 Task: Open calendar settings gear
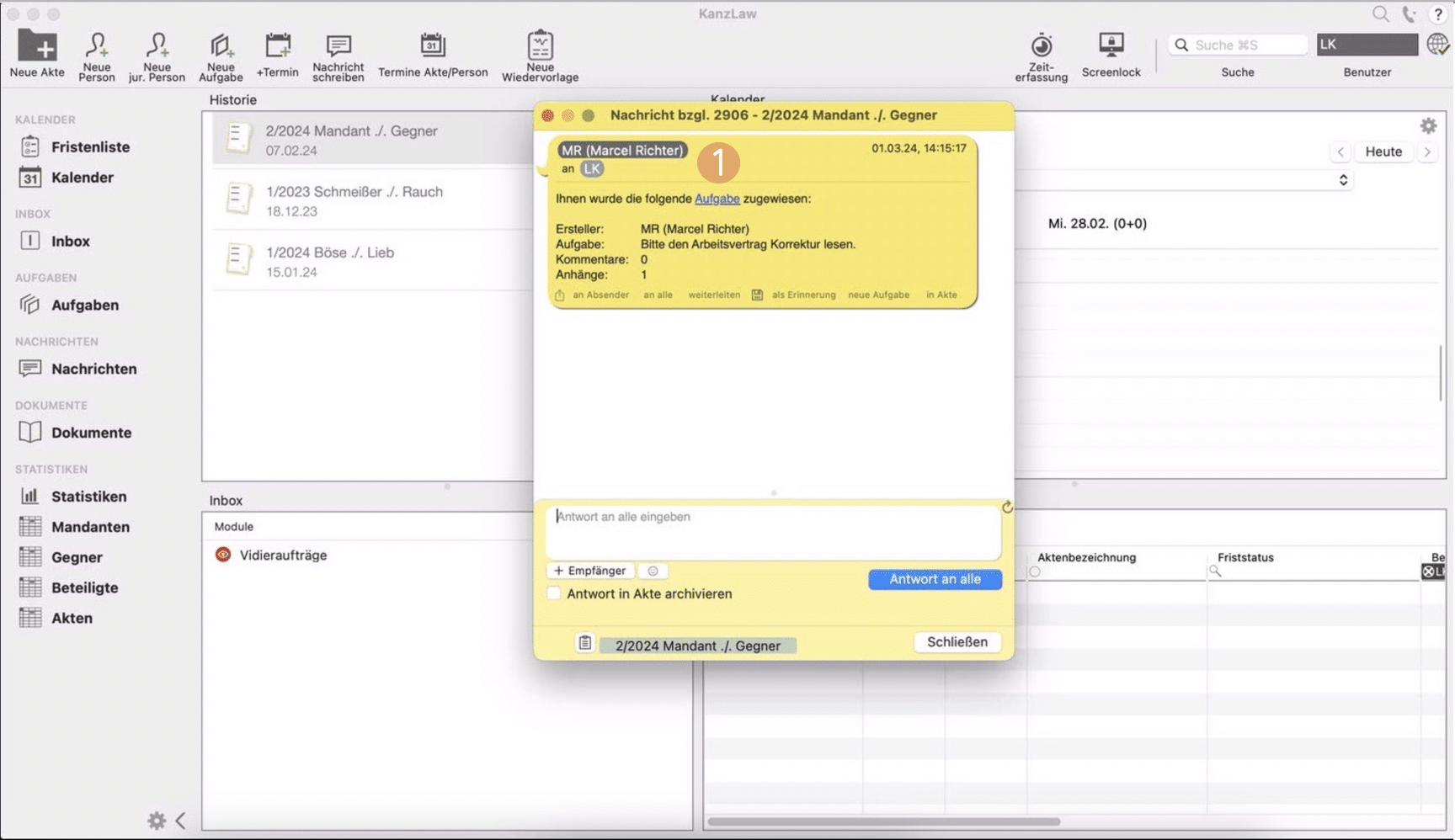tap(1428, 125)
